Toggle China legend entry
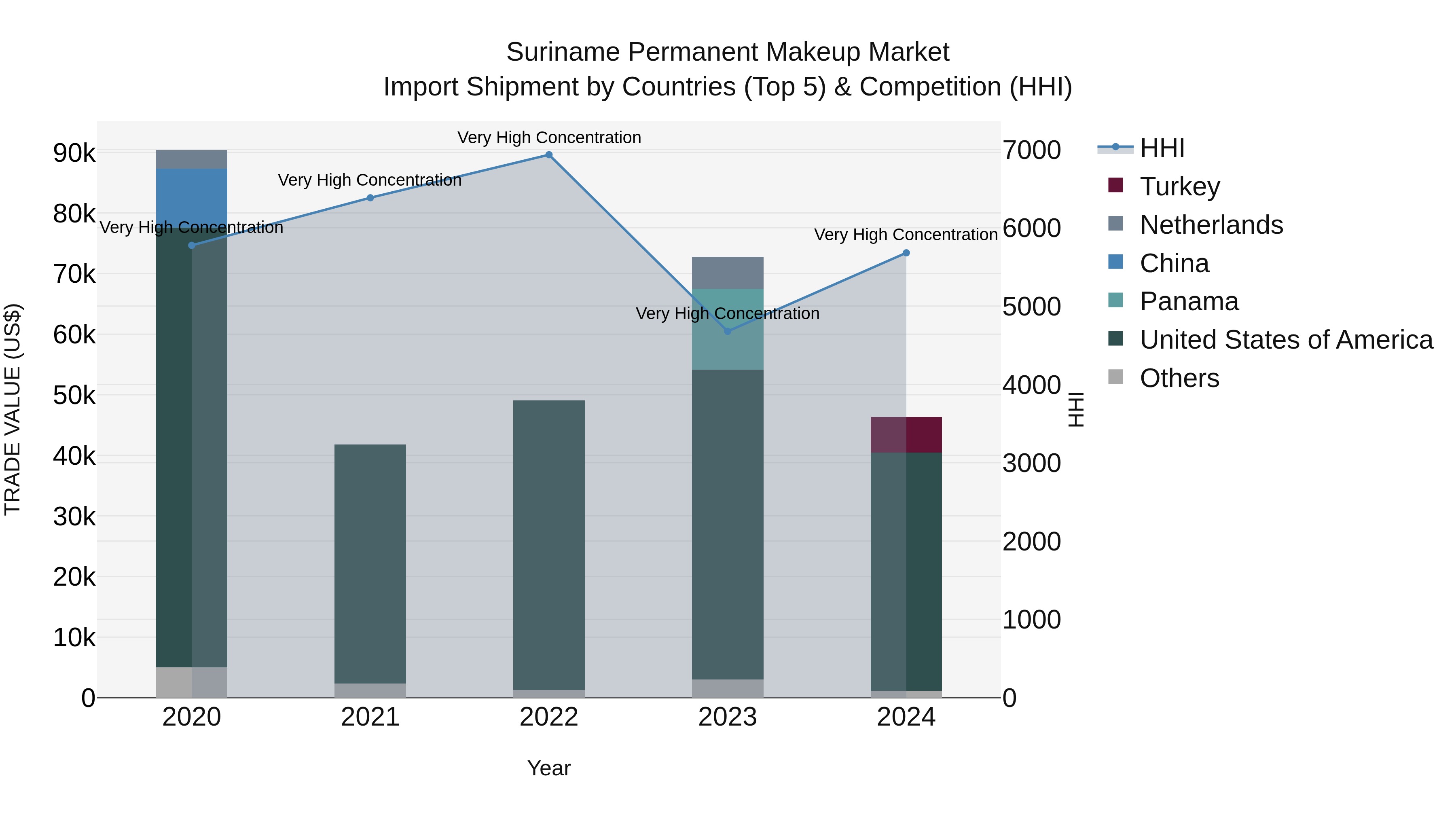The image size is (1456, 819). point(1158,263)
